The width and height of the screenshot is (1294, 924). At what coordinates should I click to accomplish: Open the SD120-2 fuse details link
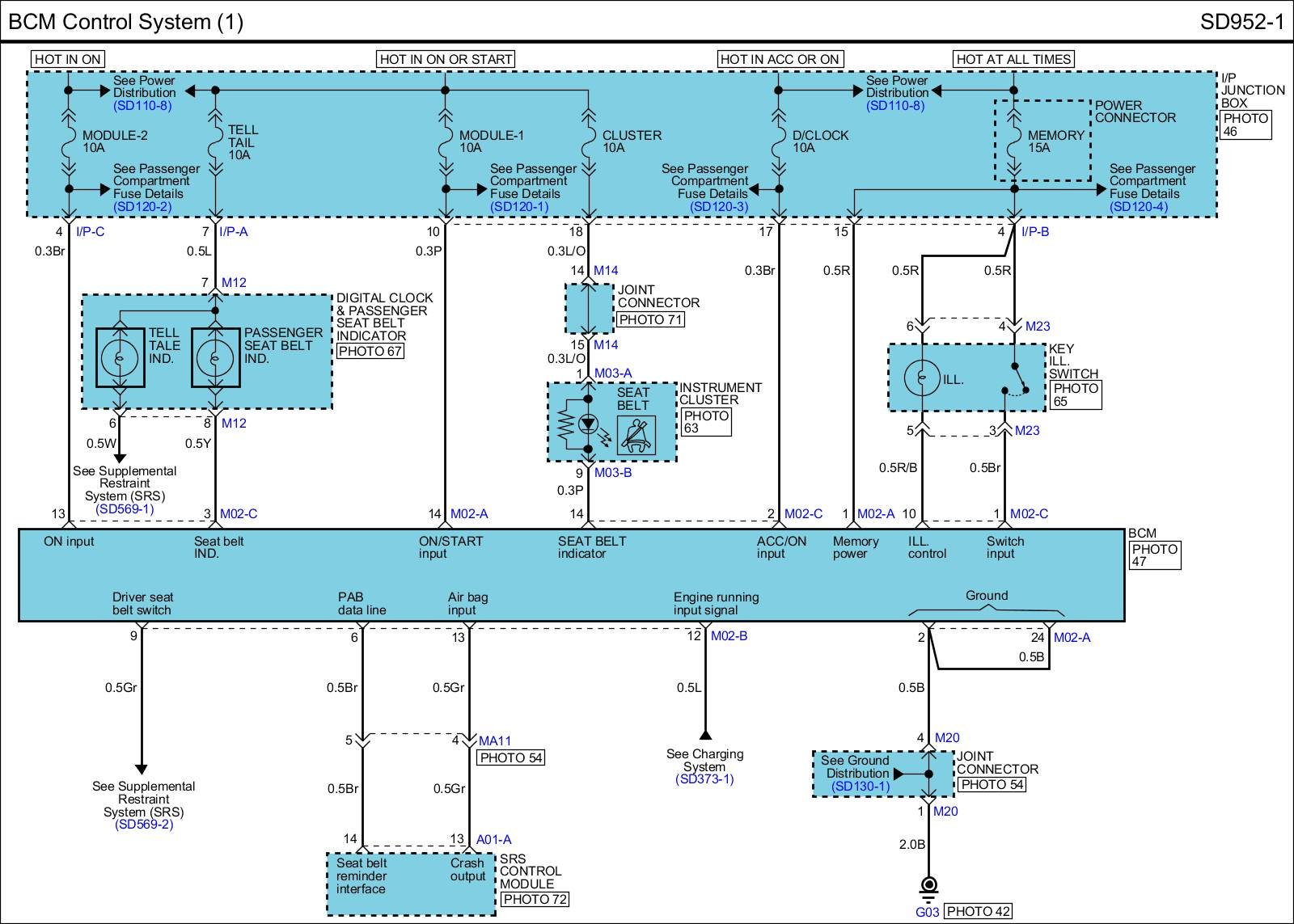point(142,207)
